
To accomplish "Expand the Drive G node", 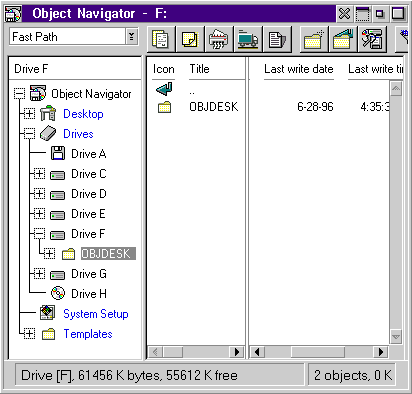I will coord(39,273).
